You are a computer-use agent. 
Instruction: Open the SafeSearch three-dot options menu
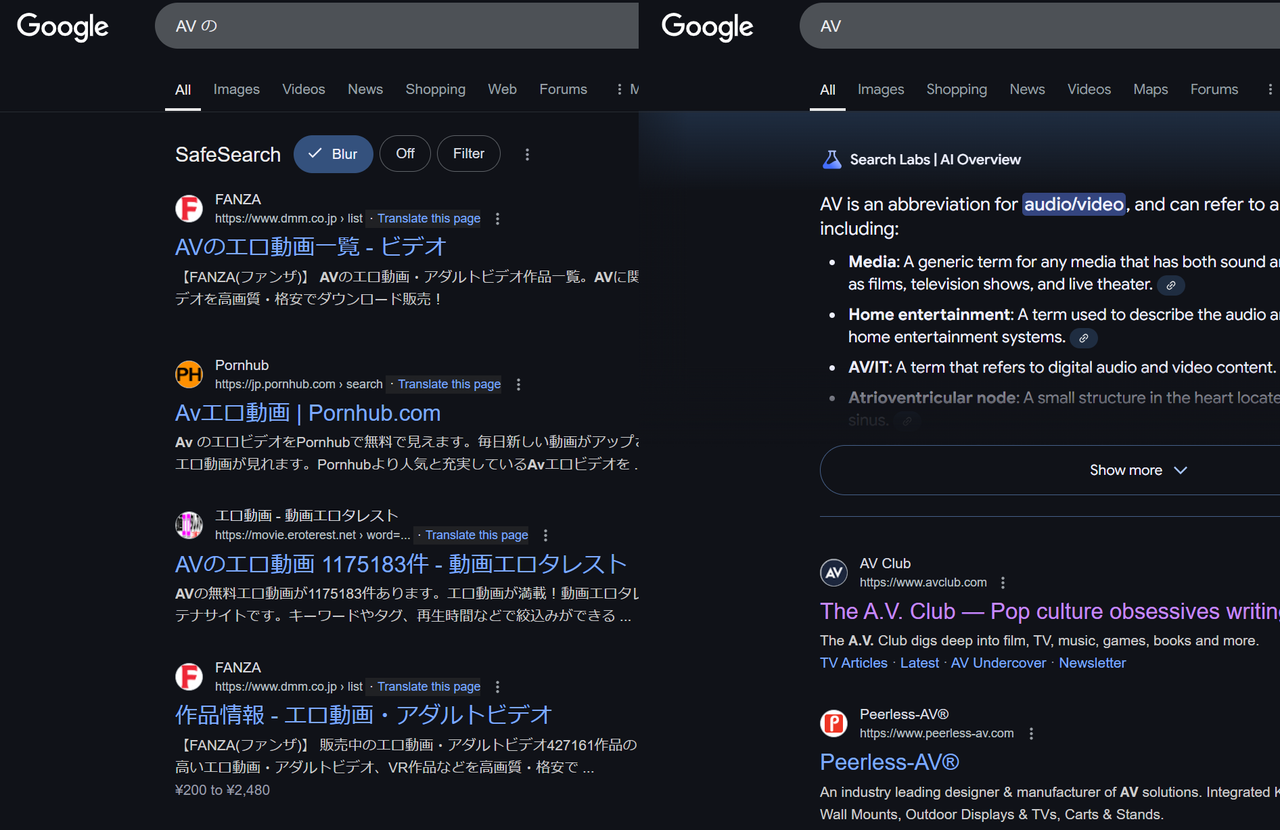tap(527, 154)
